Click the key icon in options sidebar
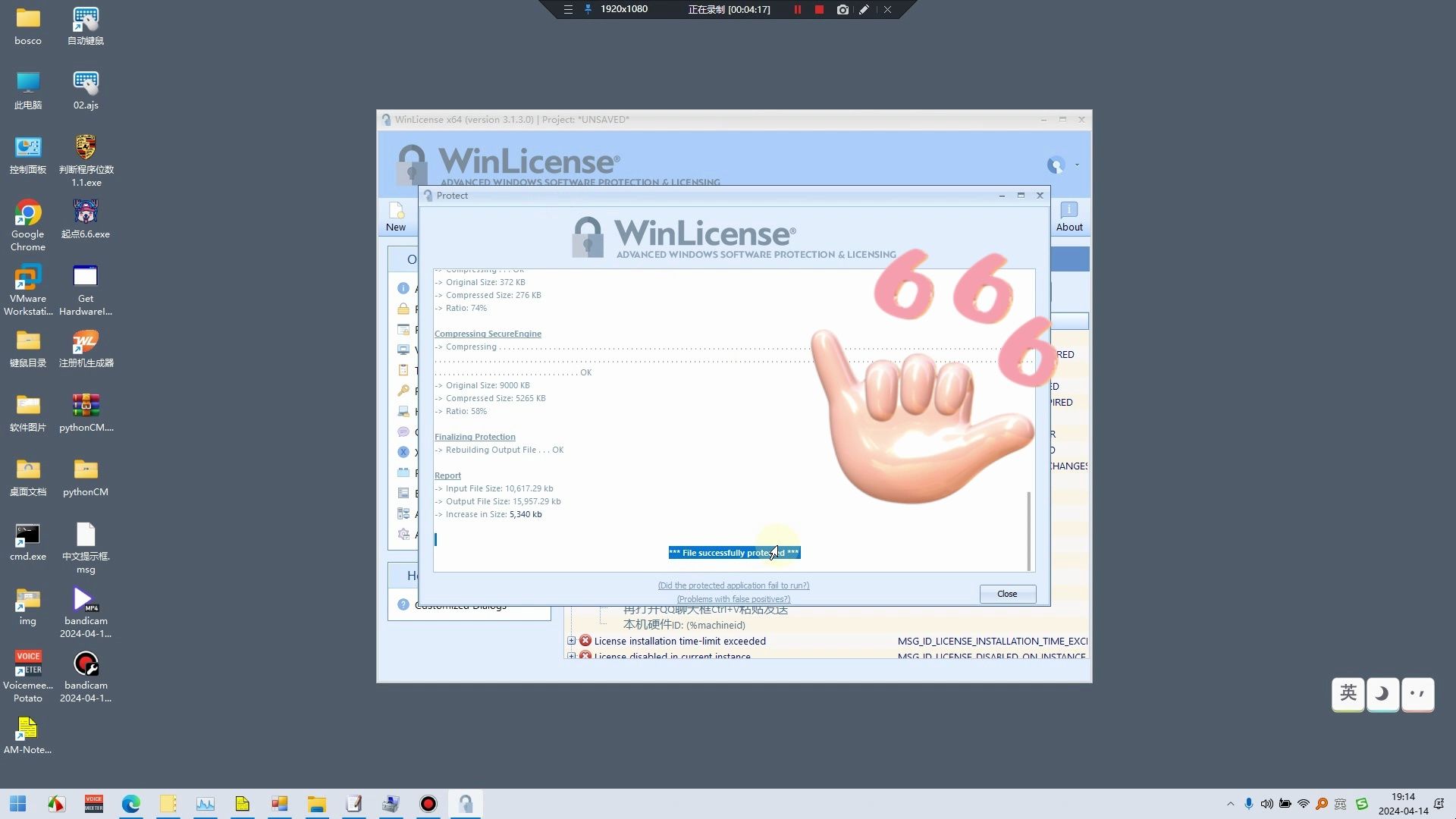1456x819 pixels. [403, 391]
